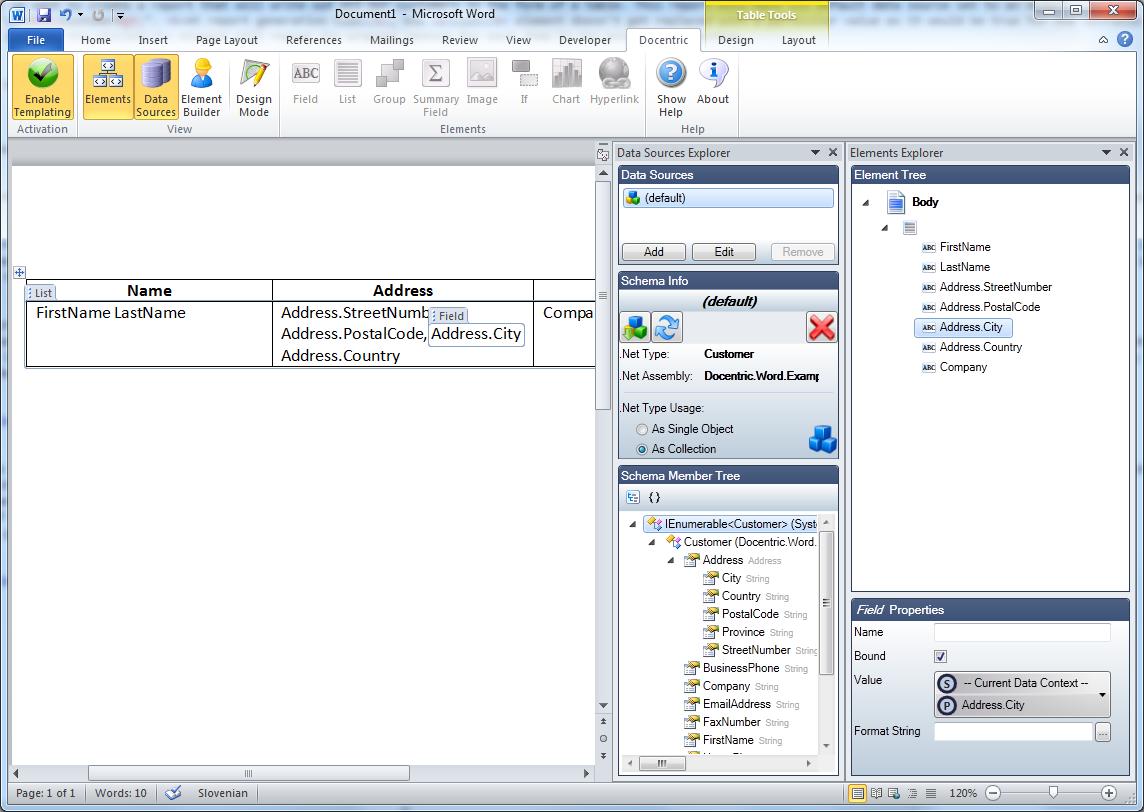Click the Slovenian language status button
Screen dimensions: 1144x812
223,793
